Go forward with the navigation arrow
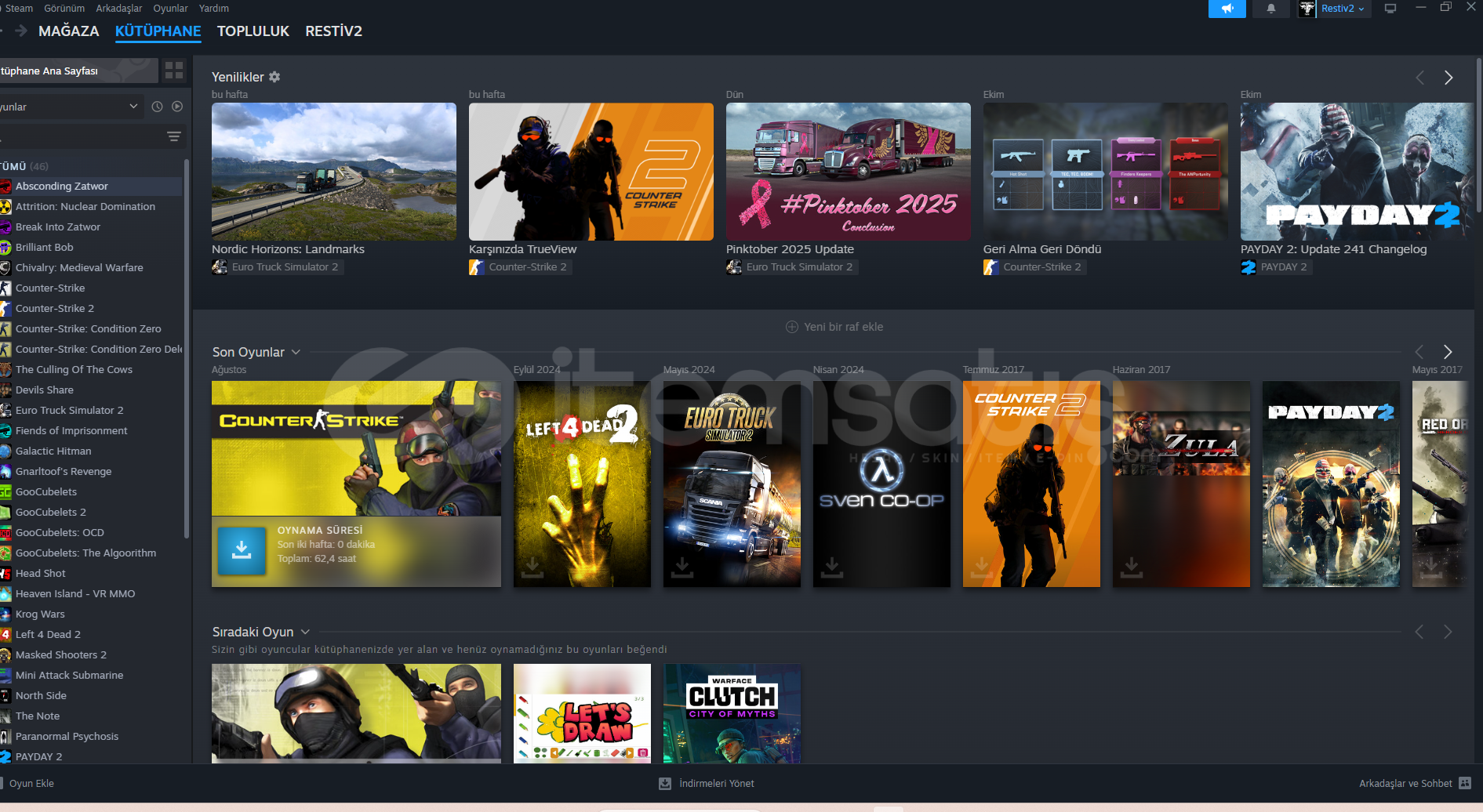This screenshot has width=1483, height=812. [x=21, y=31]
